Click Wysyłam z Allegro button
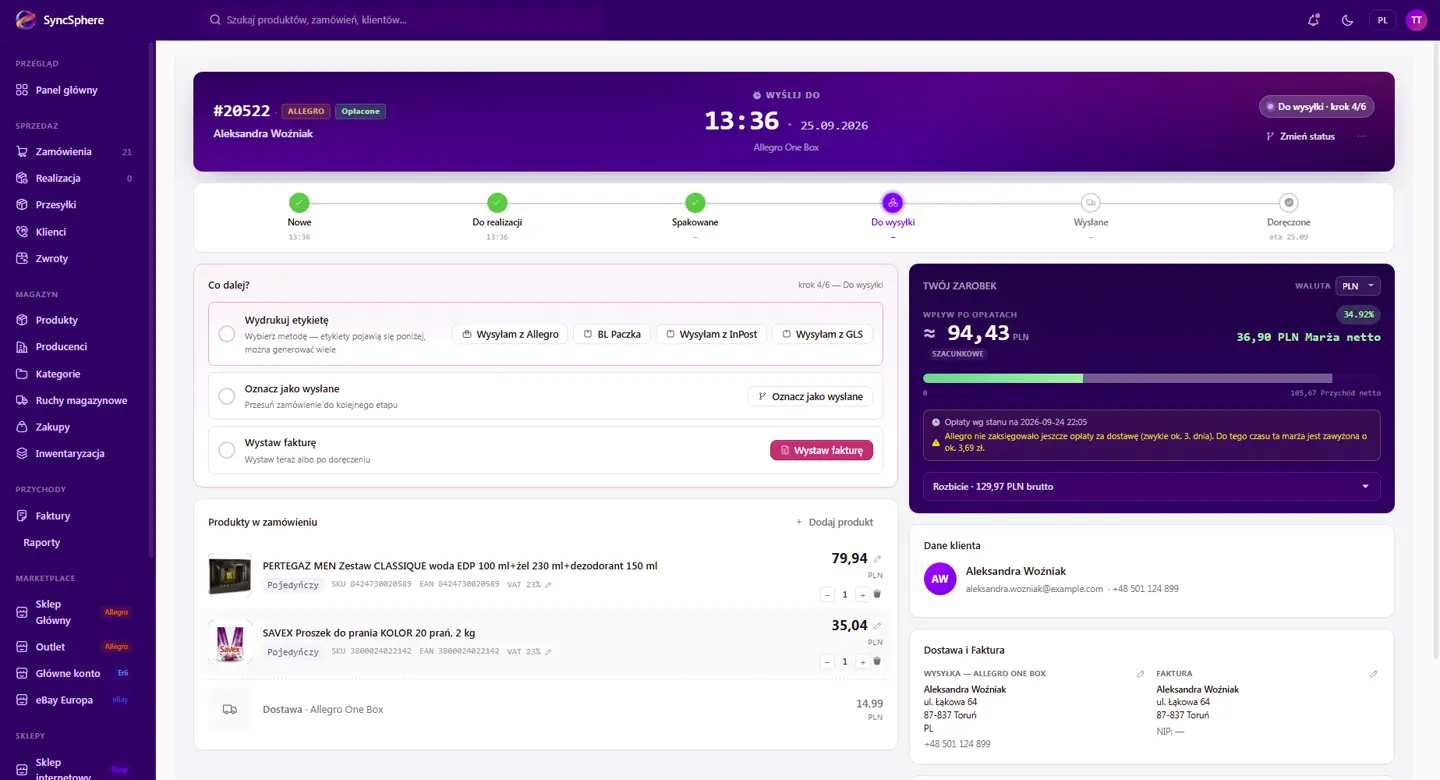 [x=510, y=334]
